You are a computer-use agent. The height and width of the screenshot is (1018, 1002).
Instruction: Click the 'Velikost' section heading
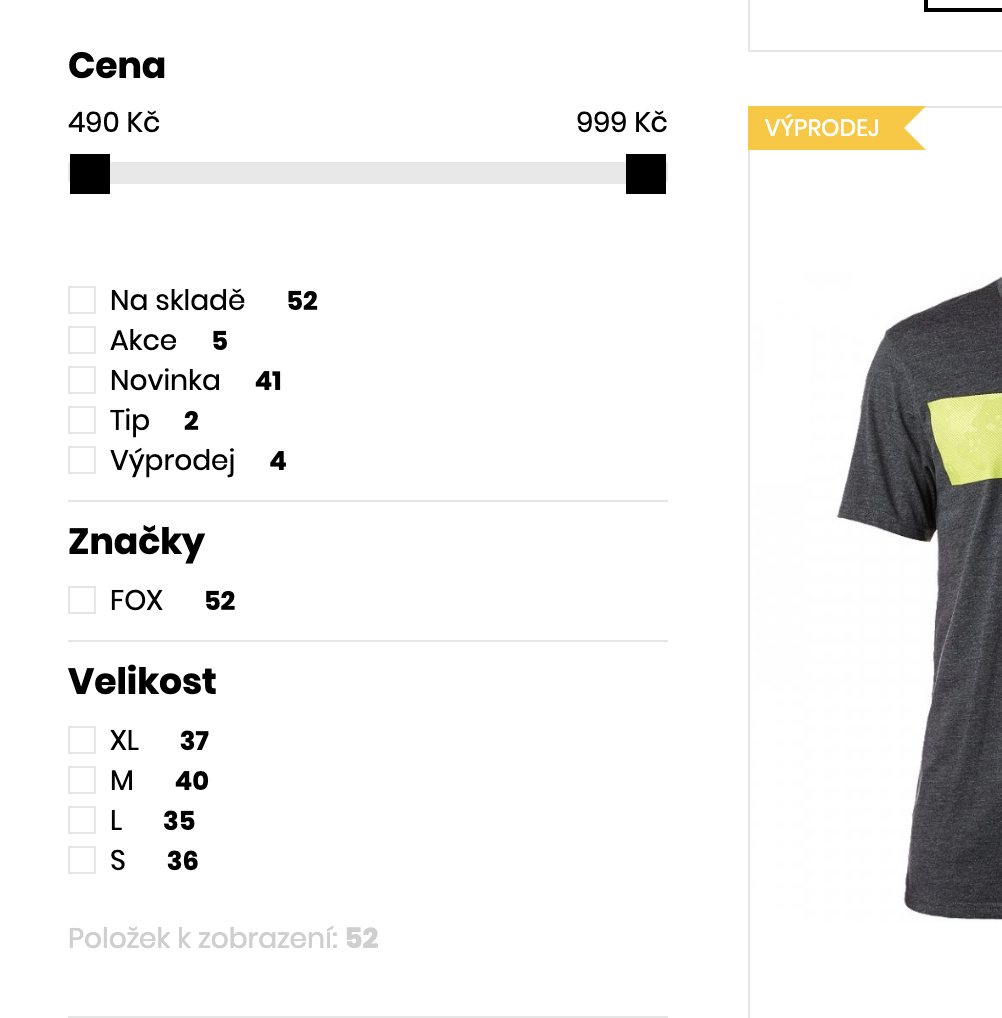click(142, 681)
